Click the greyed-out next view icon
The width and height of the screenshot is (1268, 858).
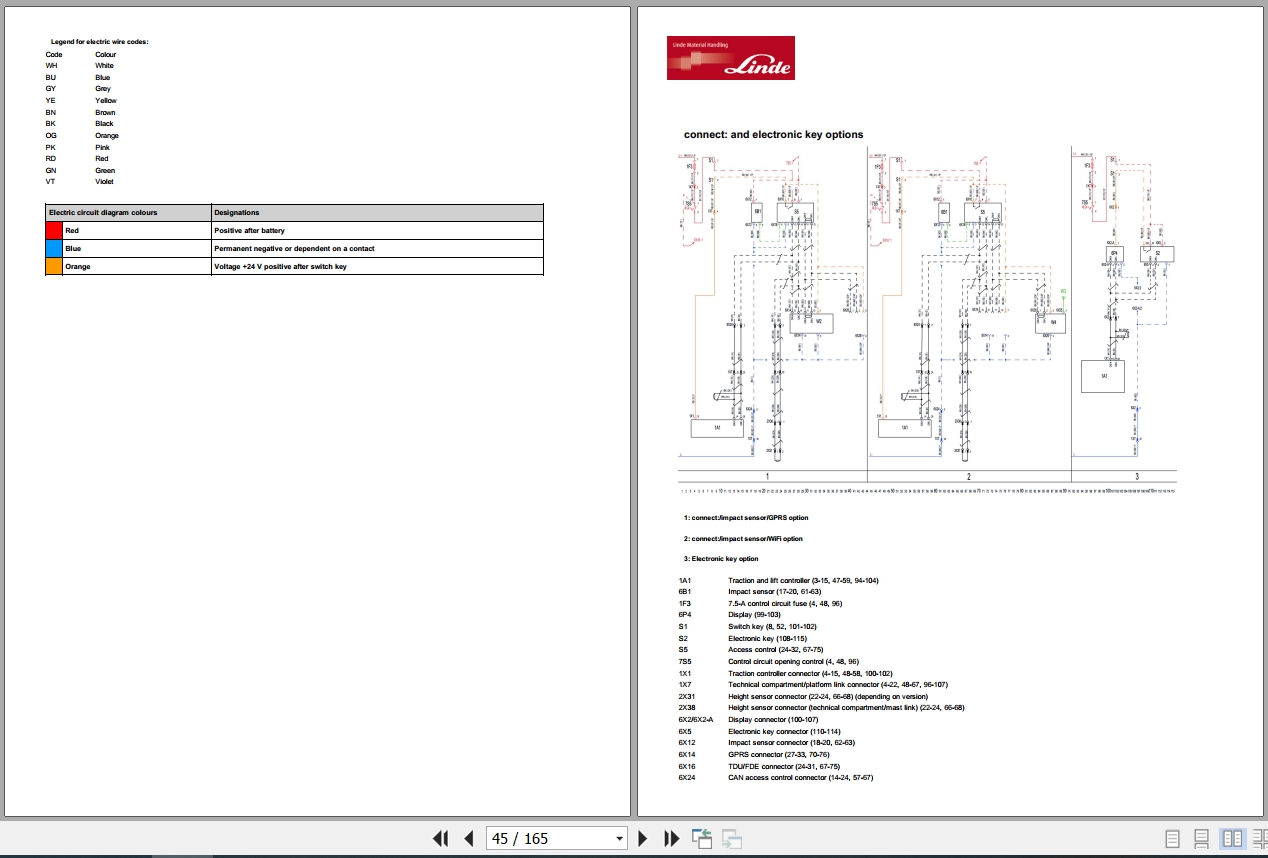click(x=731, y=839)
